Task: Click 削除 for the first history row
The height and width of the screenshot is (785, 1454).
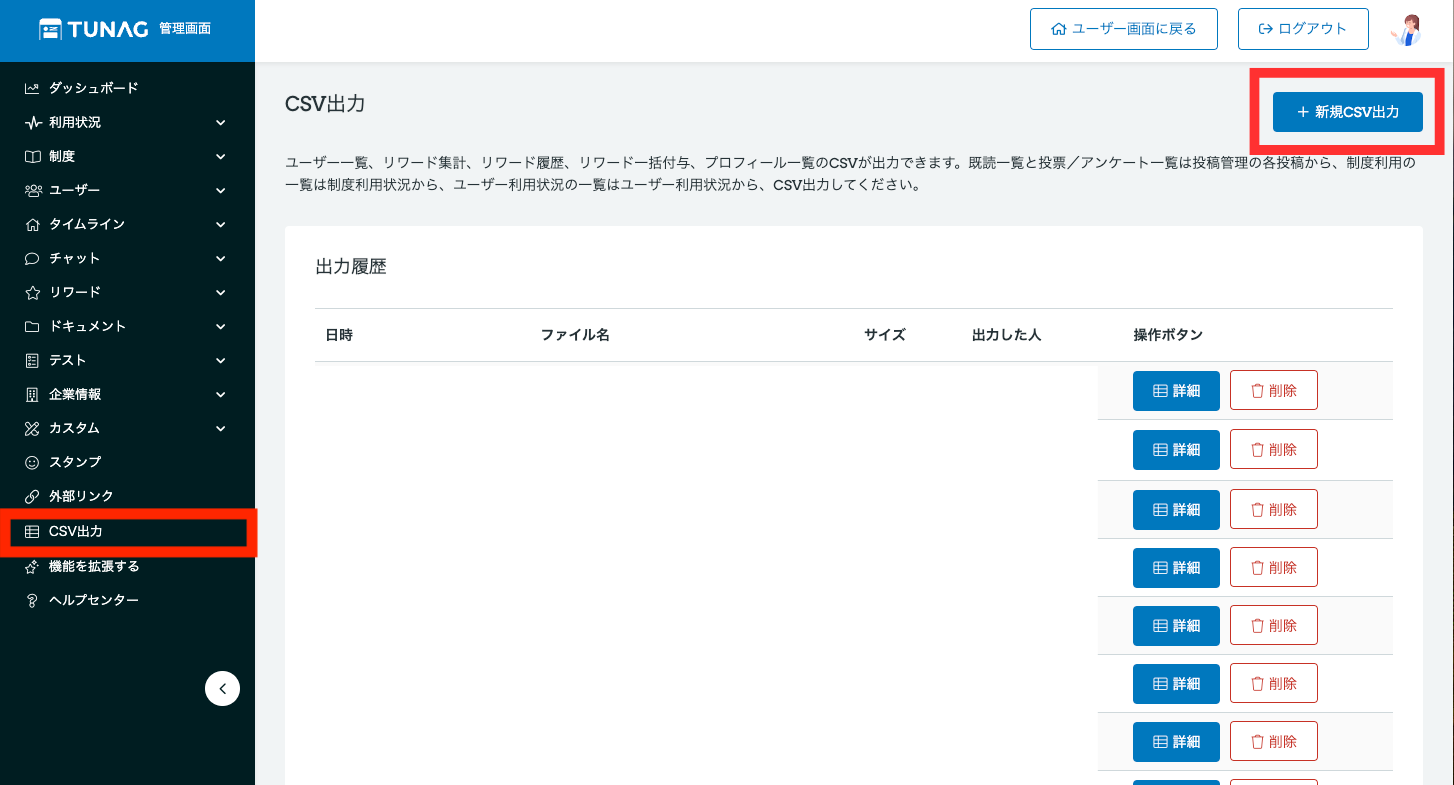Action: 1274,391
